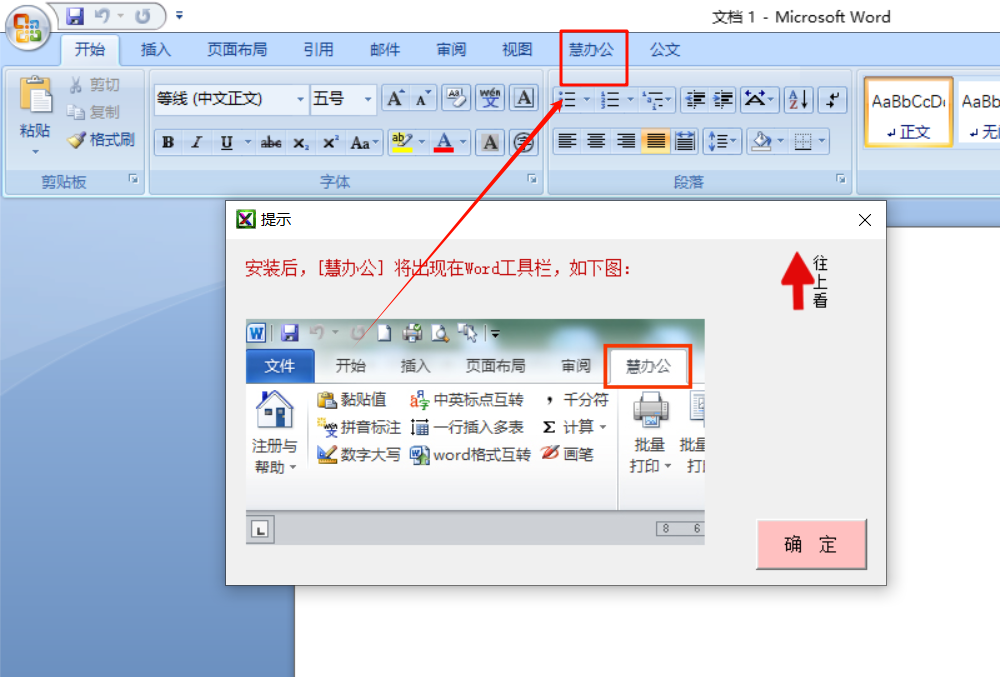
Task: Open the font name dropdown
Action: coord(300,99)
